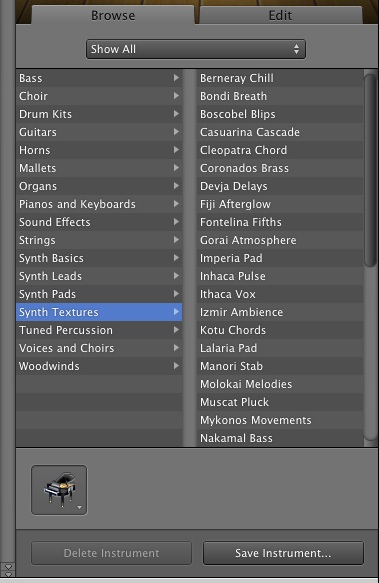The width and height of the screenshot is (379, 583).
Task: Click the Bass category disclosure arrow
Action: pyautogui.click(x=176, y=78)
